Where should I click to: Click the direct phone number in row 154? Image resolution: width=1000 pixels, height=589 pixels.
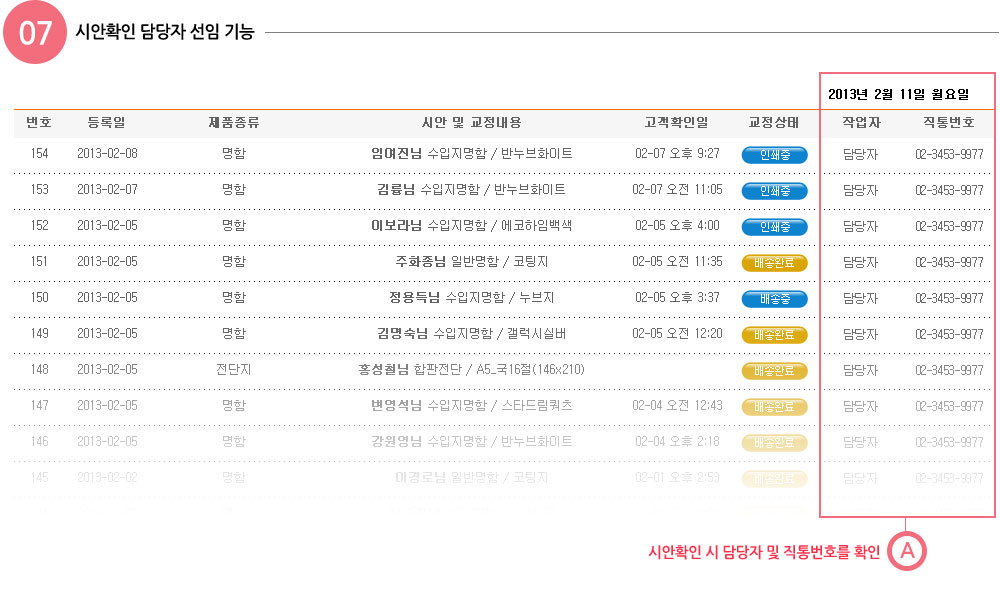coord(948,154)
